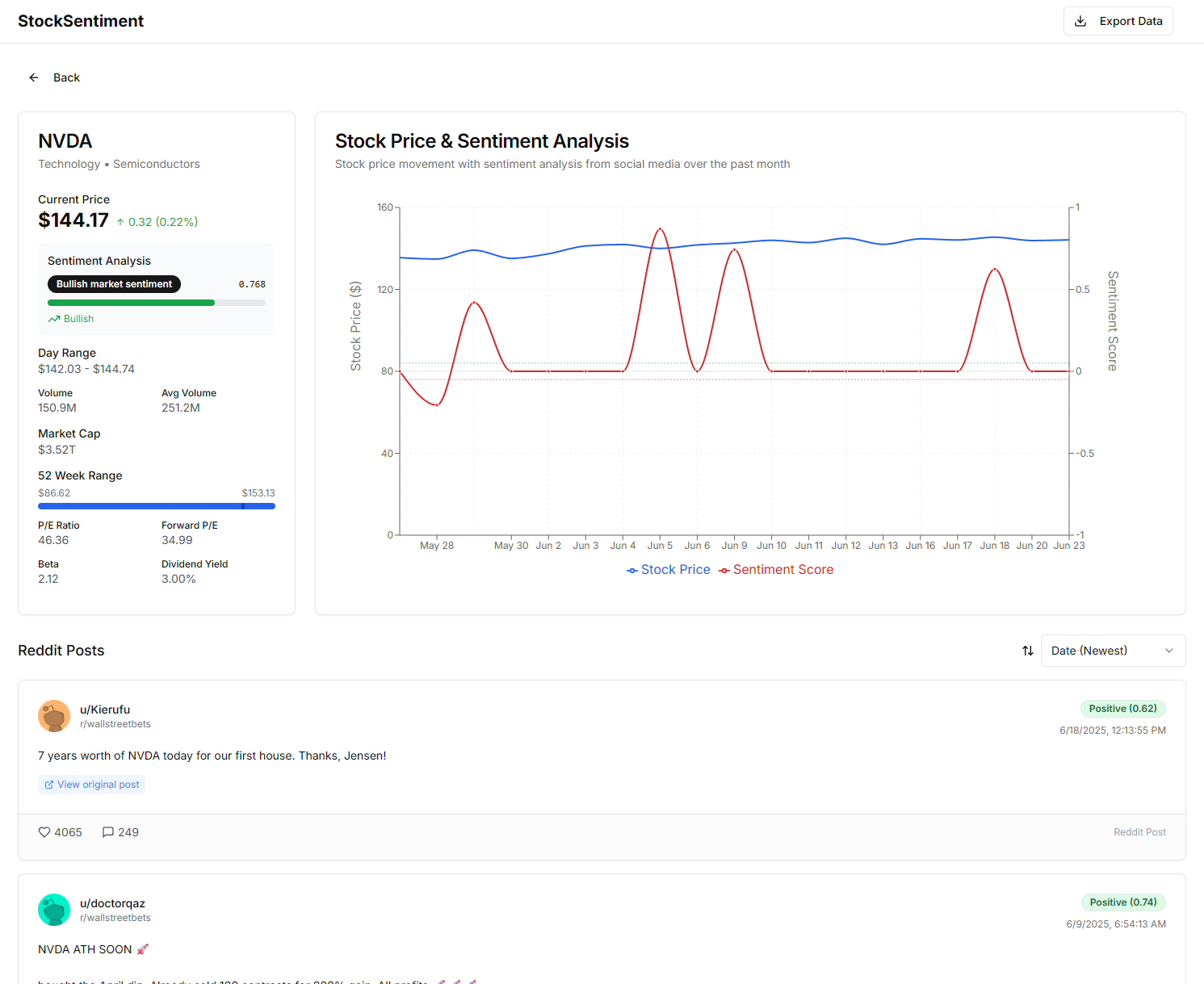Click the u/doctorqaz username
The image size is (1204, 984).
click(x=112, y=903)
